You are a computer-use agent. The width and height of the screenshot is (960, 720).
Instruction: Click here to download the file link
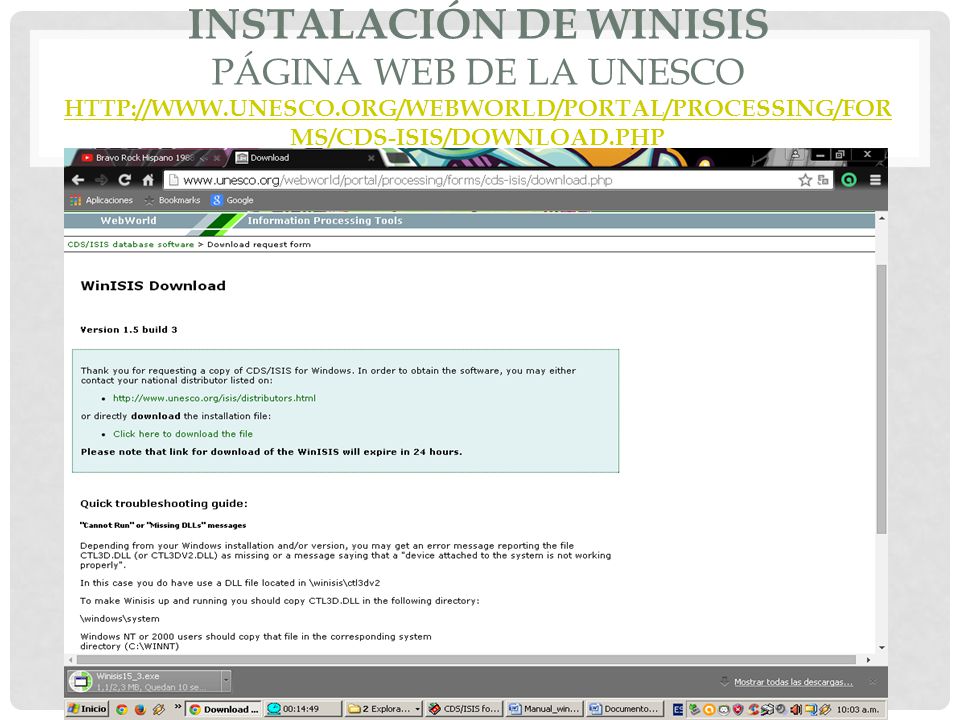[x=182, y=433]
